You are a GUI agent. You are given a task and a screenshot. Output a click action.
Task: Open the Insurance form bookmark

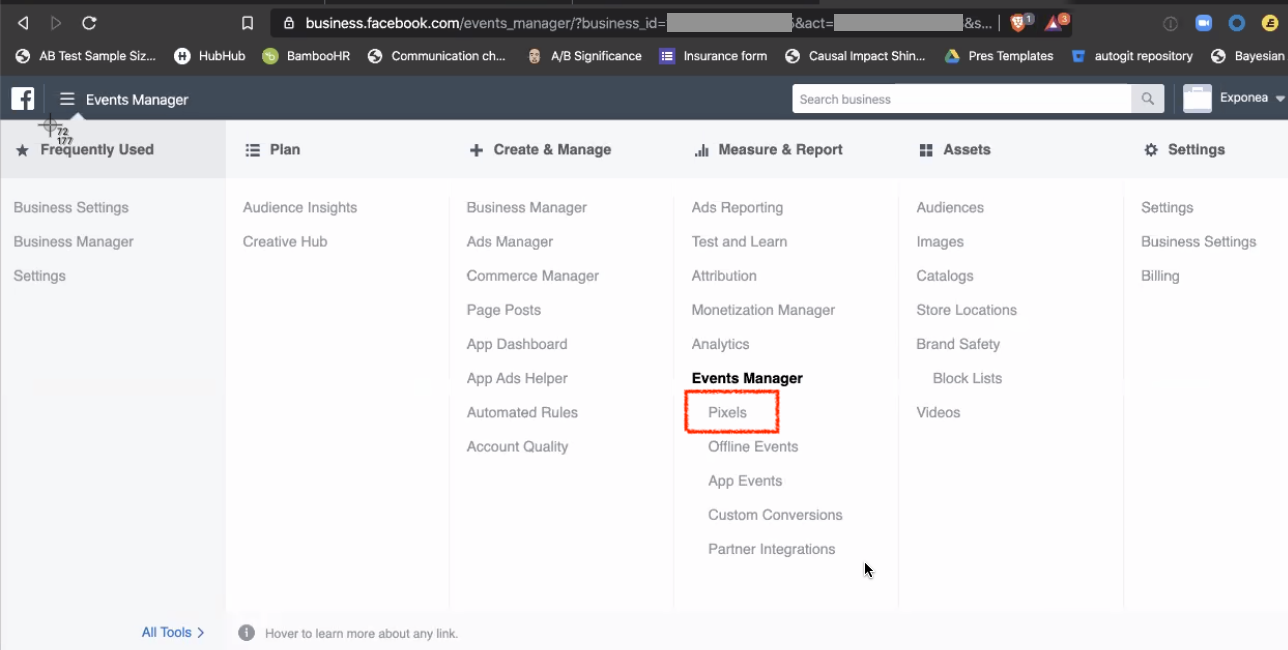[x=713, y=56]
